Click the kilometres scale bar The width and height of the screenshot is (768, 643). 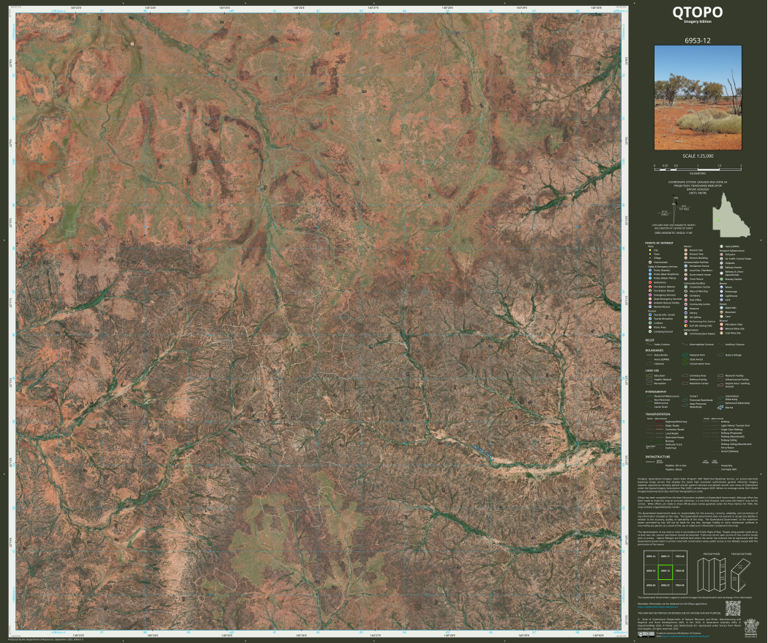[698, 169]
